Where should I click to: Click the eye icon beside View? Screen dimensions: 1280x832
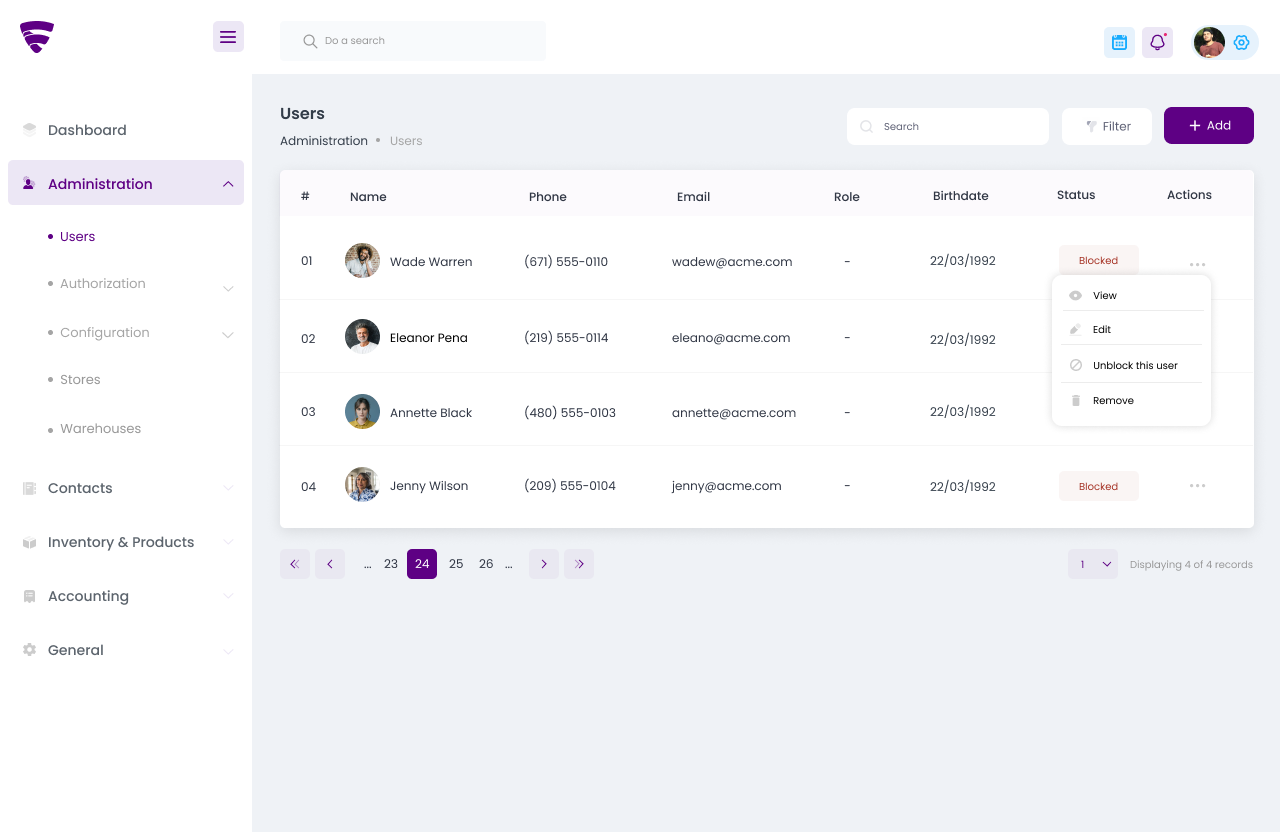[1076, 296]
